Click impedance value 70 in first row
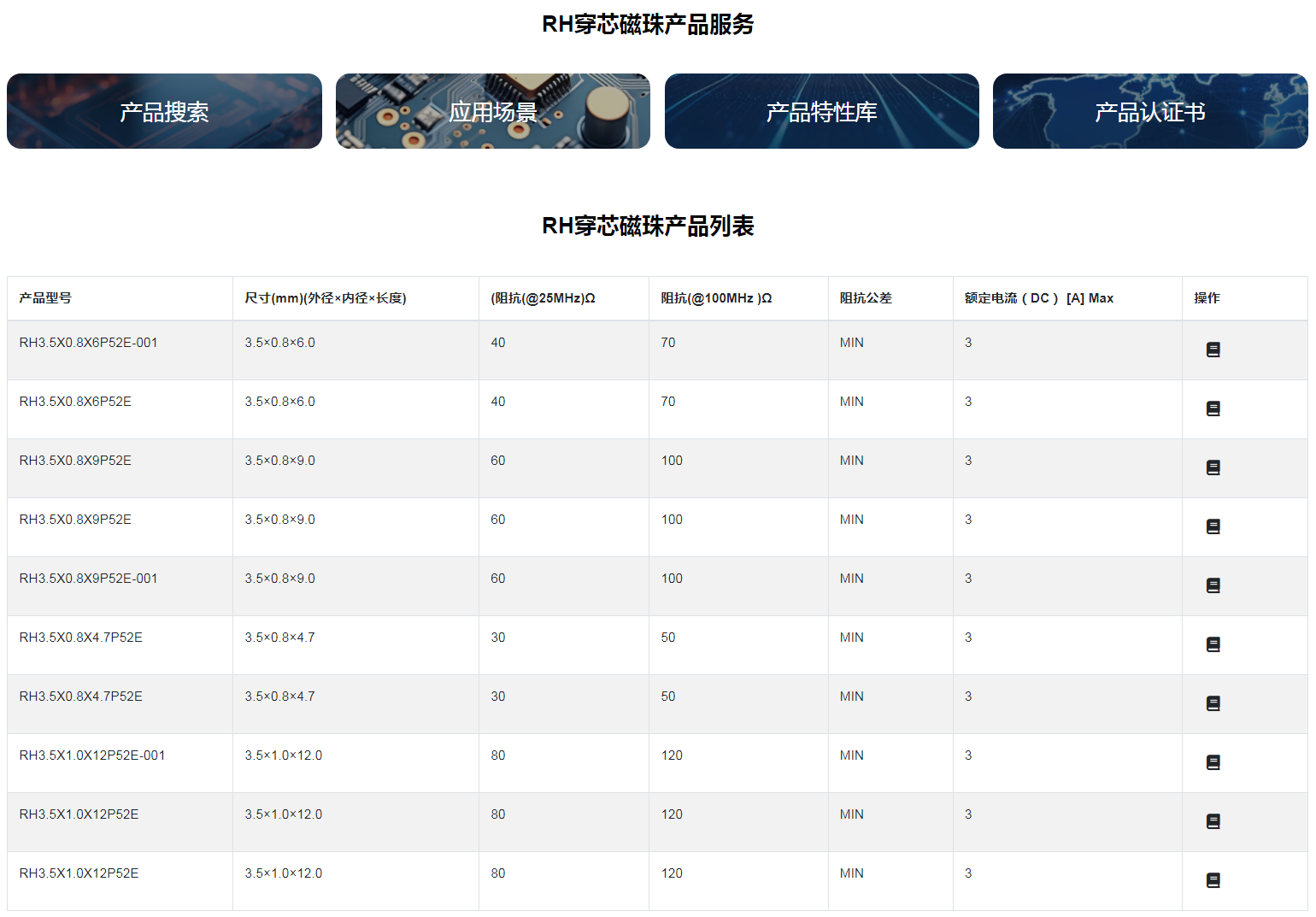 point(669,342)
